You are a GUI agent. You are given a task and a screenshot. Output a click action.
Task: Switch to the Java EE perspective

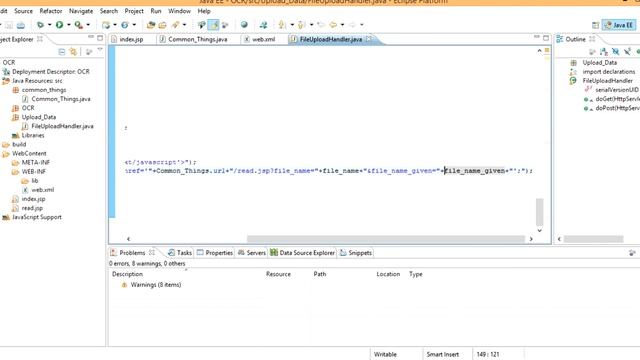pyautogui.click(x=618, y=25)
